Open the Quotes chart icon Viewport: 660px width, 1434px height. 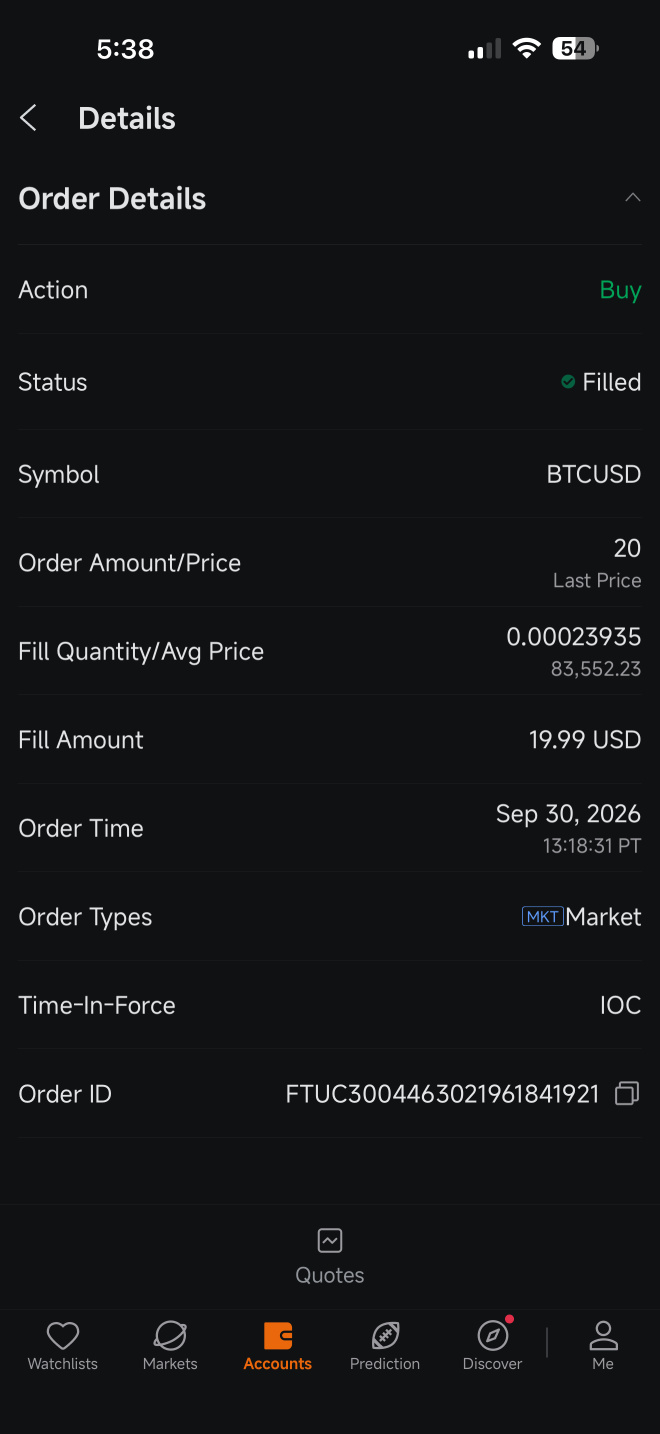(x=330, y=1241)
